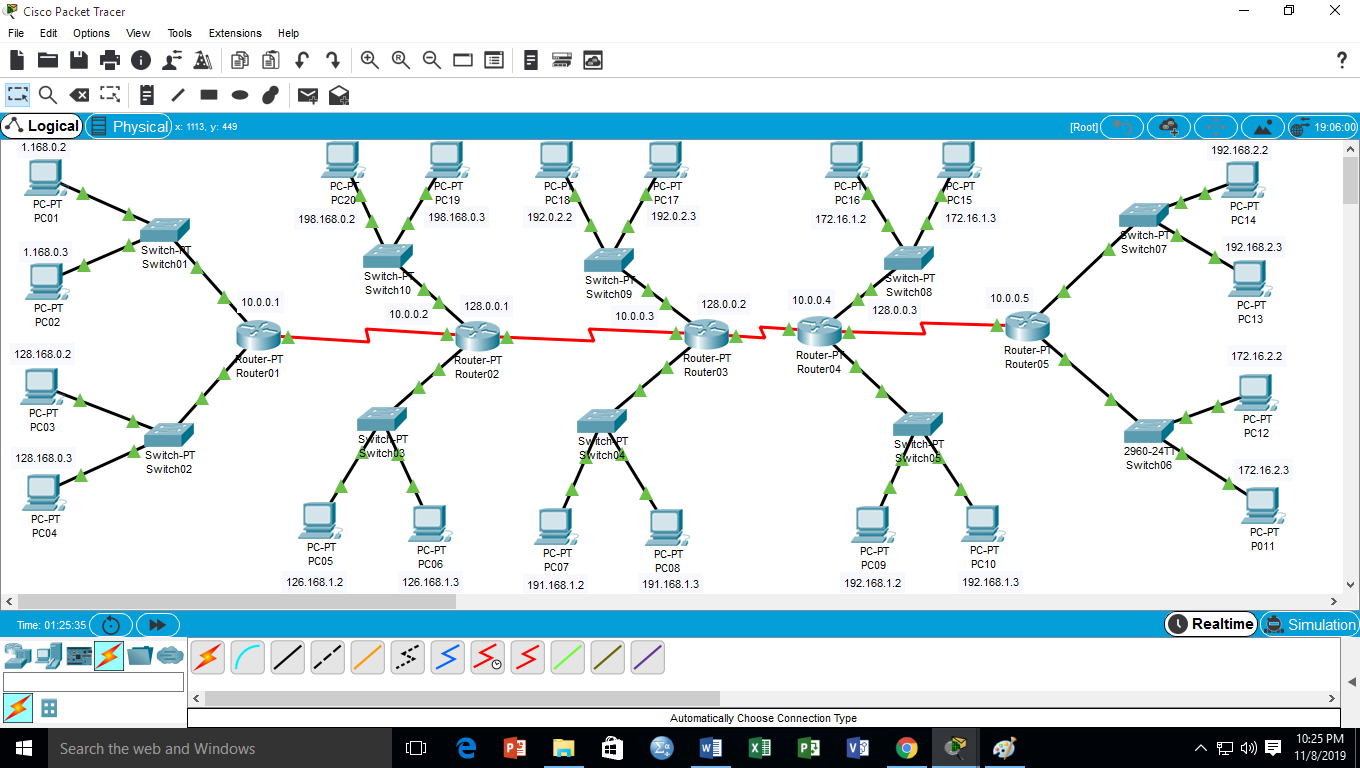This screenshot has height=768, width=1360.
Task: Open the File menu
Action: point(16,33)
